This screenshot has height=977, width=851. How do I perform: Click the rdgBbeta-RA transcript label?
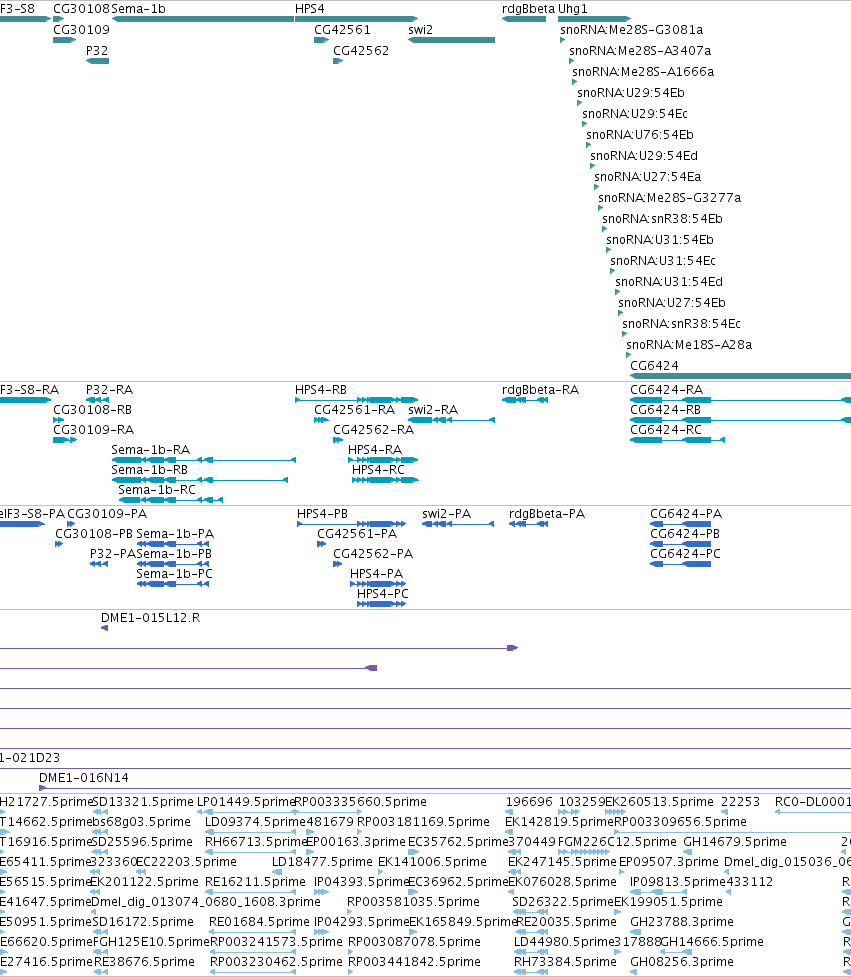[x=540, y=390]
